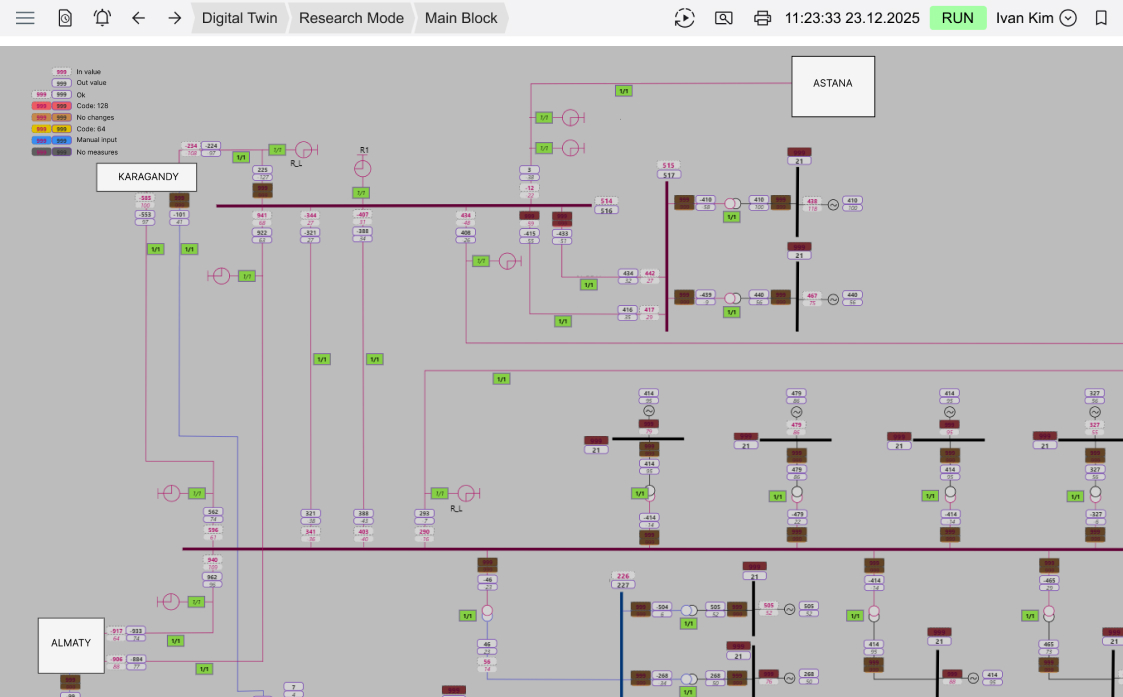Toggle the 1/1 breaker below R1 reactor
Image resolution: width=1123 pixels, height=697 pixels.
pyautogui.click(x=361, y=192)
